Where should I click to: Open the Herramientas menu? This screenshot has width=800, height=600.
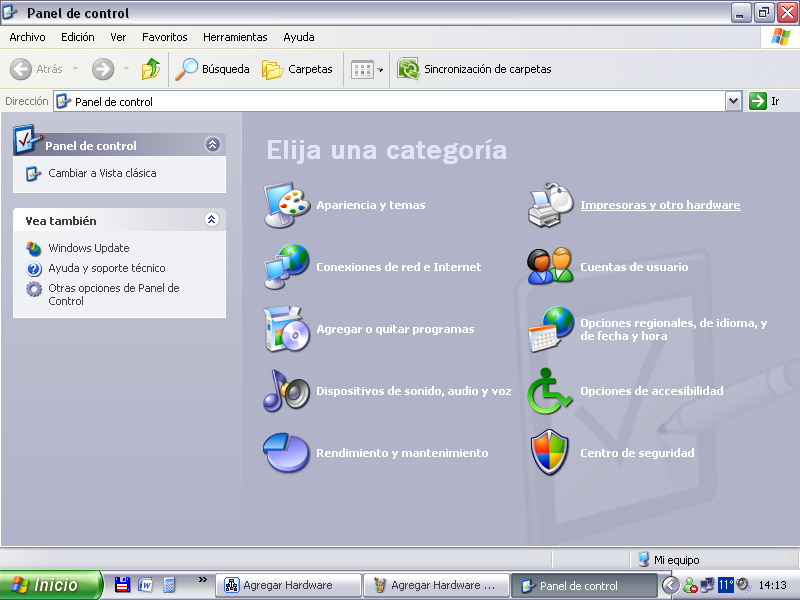click(x=235, y=37)
